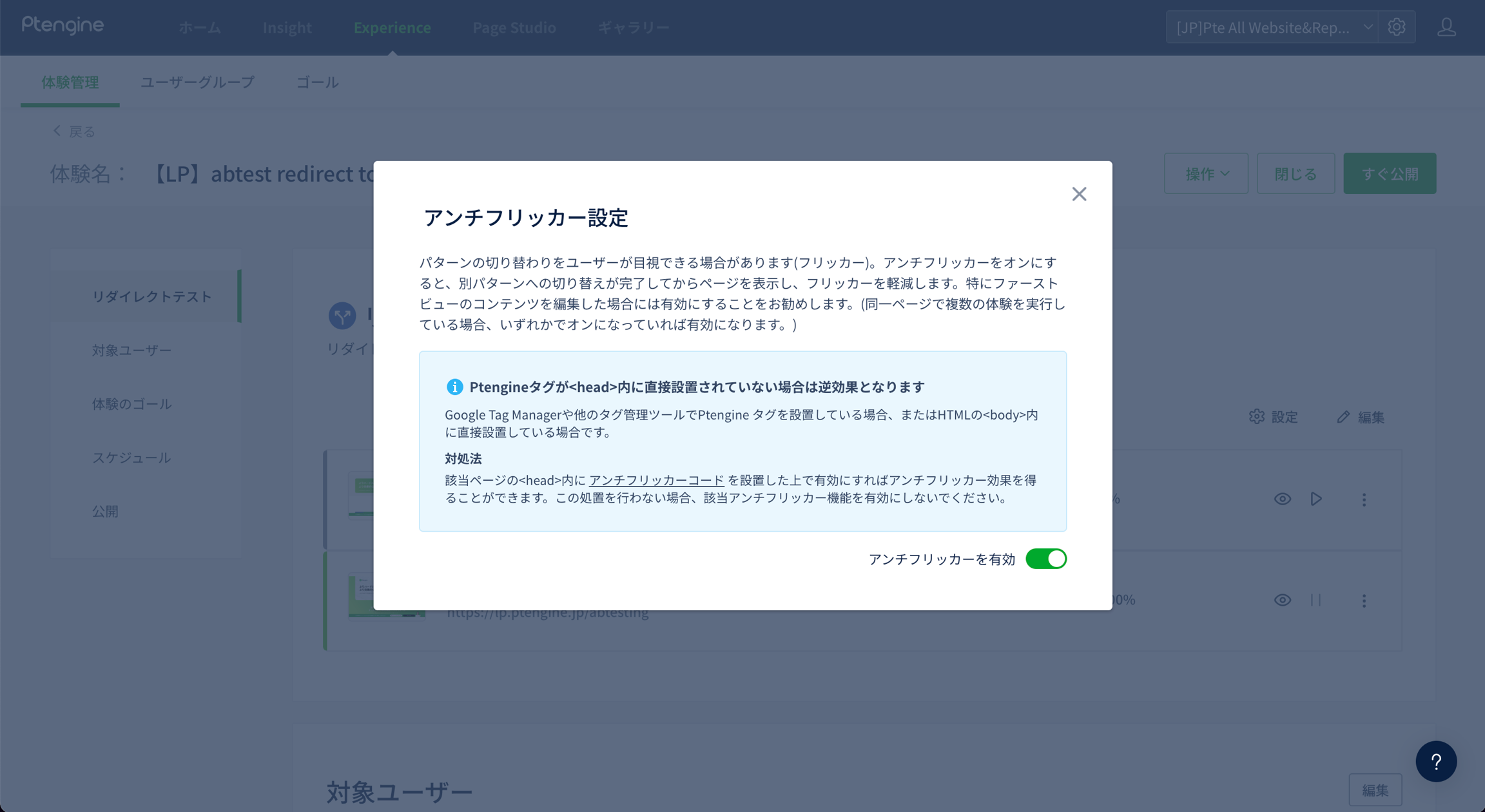1485x812 pixels.
Task: Switch to the ユーザーグループ tab
Action: pos(197,82)
